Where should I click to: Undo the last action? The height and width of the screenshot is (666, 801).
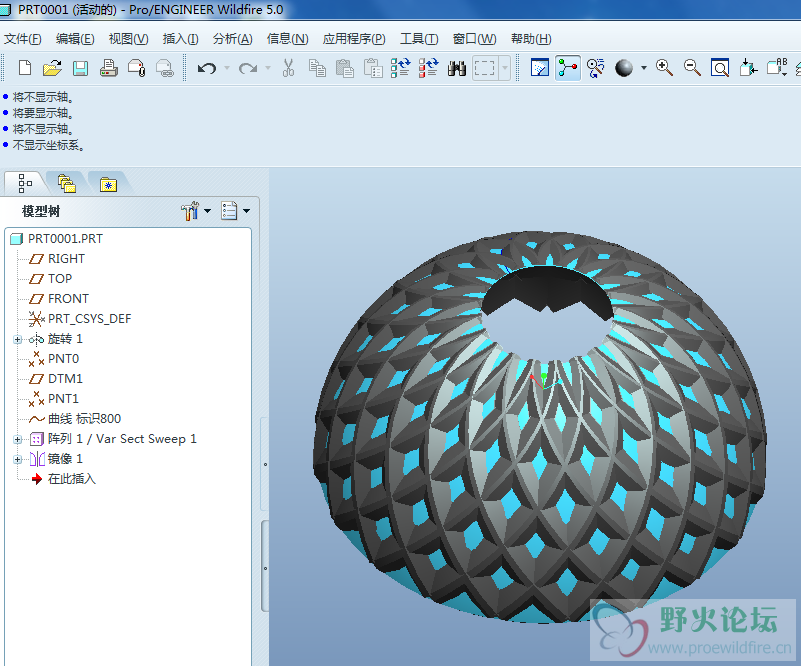click(x=207, y=68)
